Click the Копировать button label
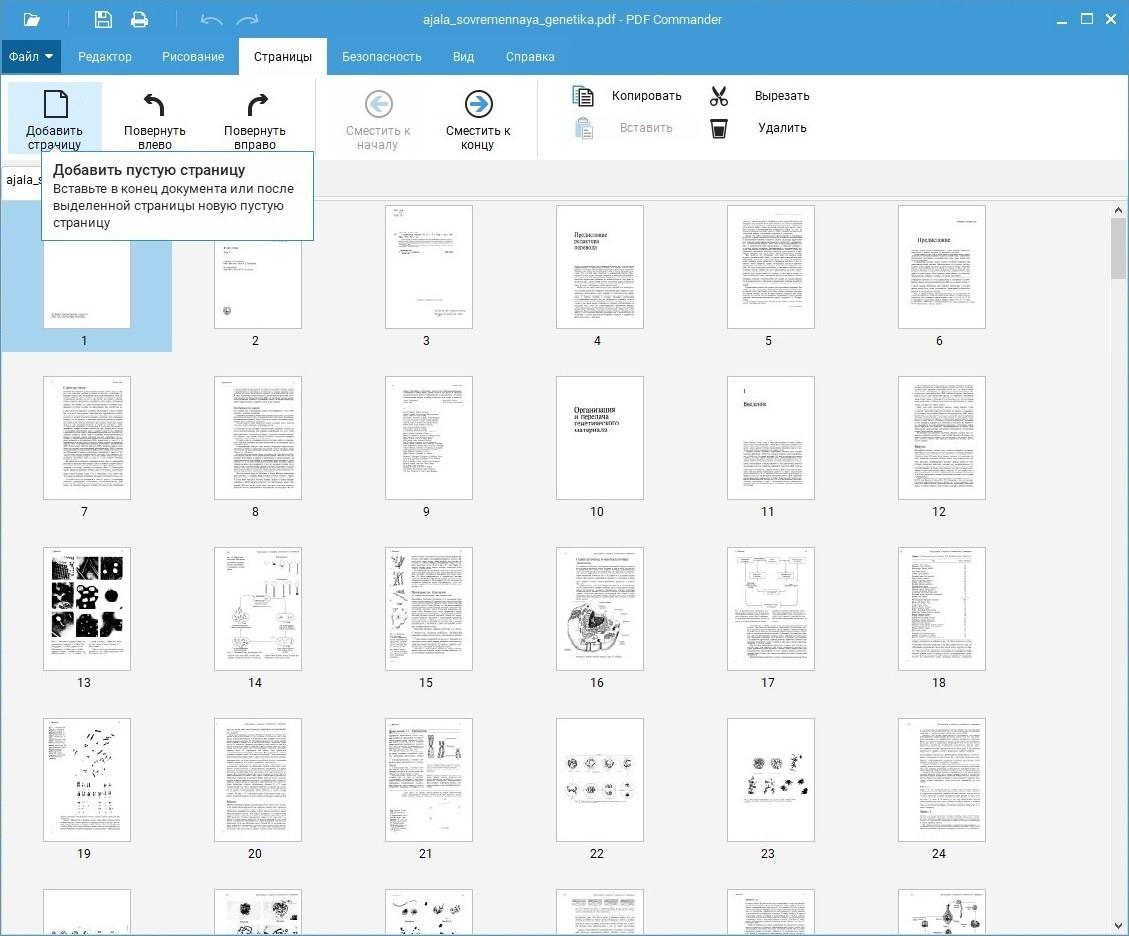 coord(647,96)
